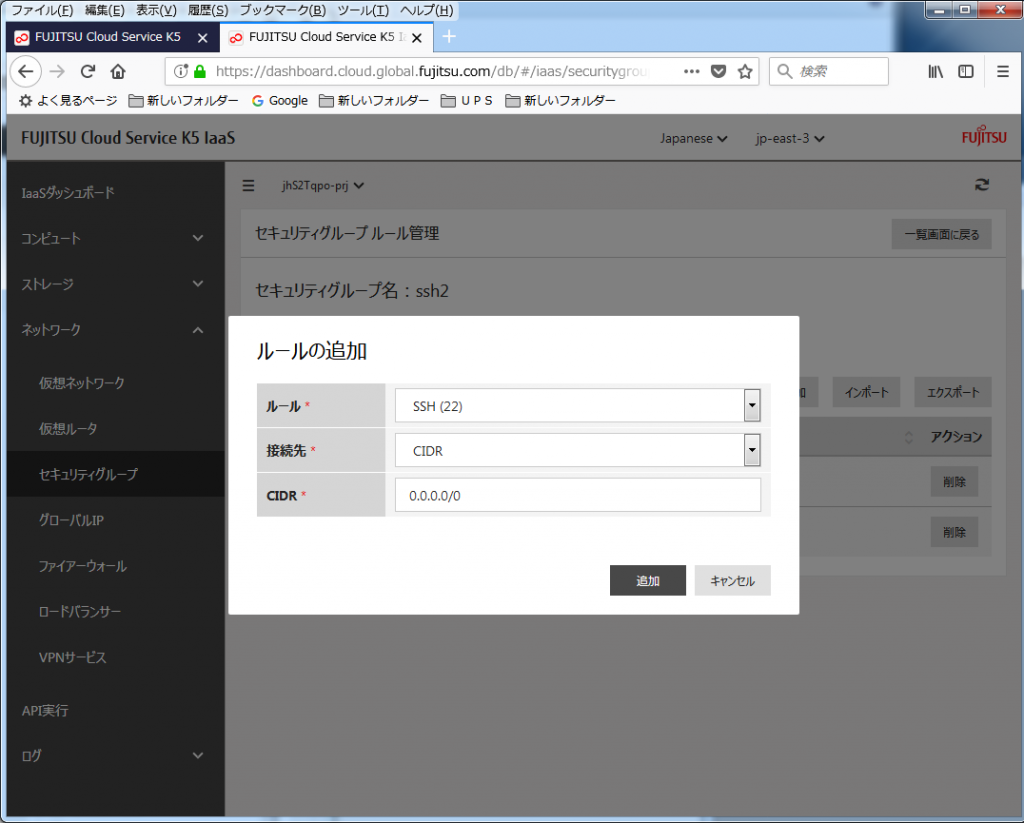Click the 一覧画面に戻る button
This screenshot has width=1024, height=823.
[x=942, y=234]
